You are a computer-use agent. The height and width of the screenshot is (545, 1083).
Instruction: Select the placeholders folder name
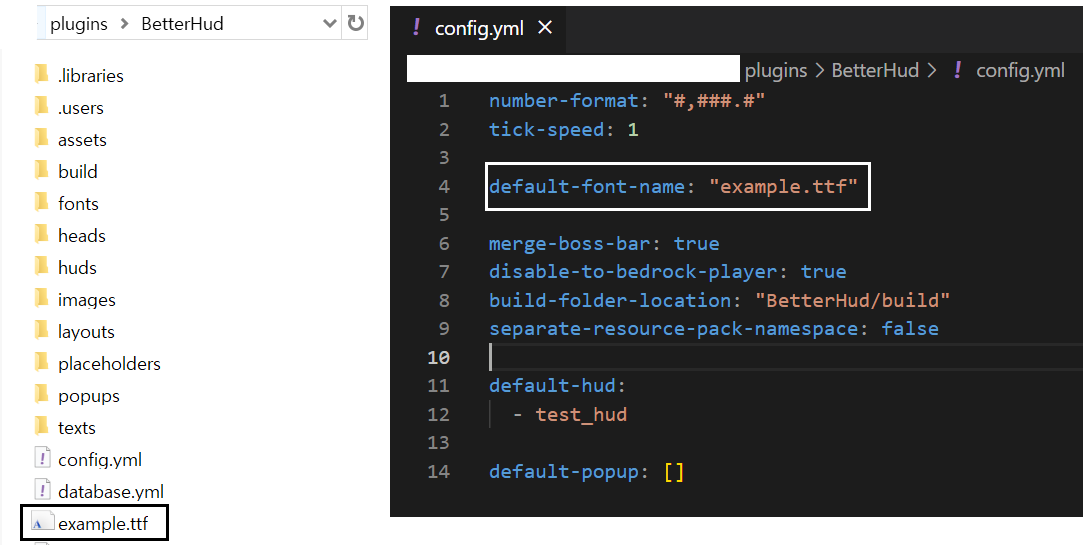(109, 364)
